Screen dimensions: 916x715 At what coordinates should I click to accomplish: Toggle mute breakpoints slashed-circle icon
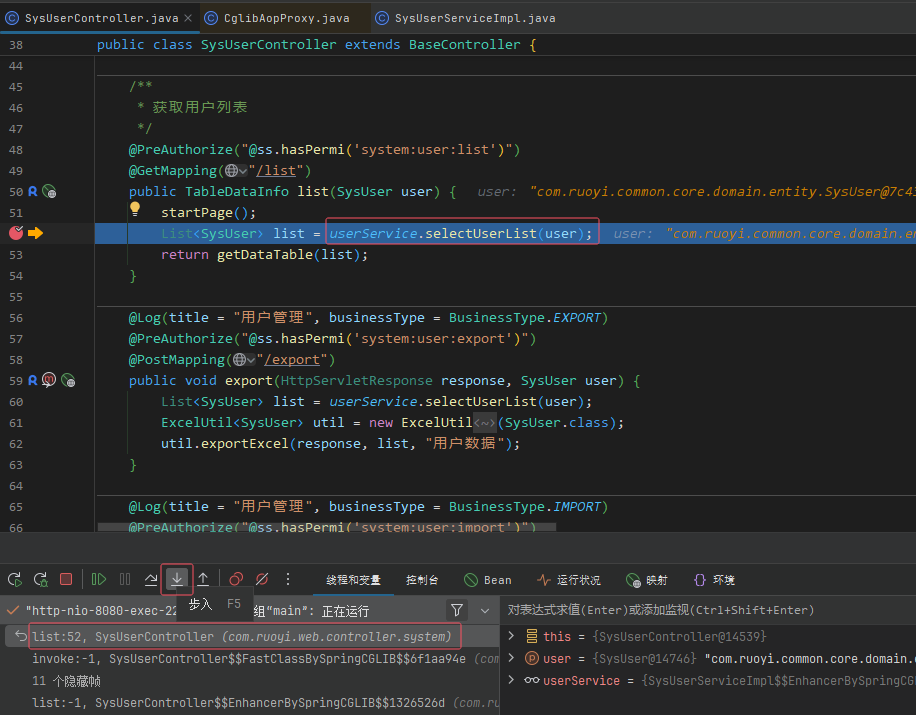coord(262,579)
